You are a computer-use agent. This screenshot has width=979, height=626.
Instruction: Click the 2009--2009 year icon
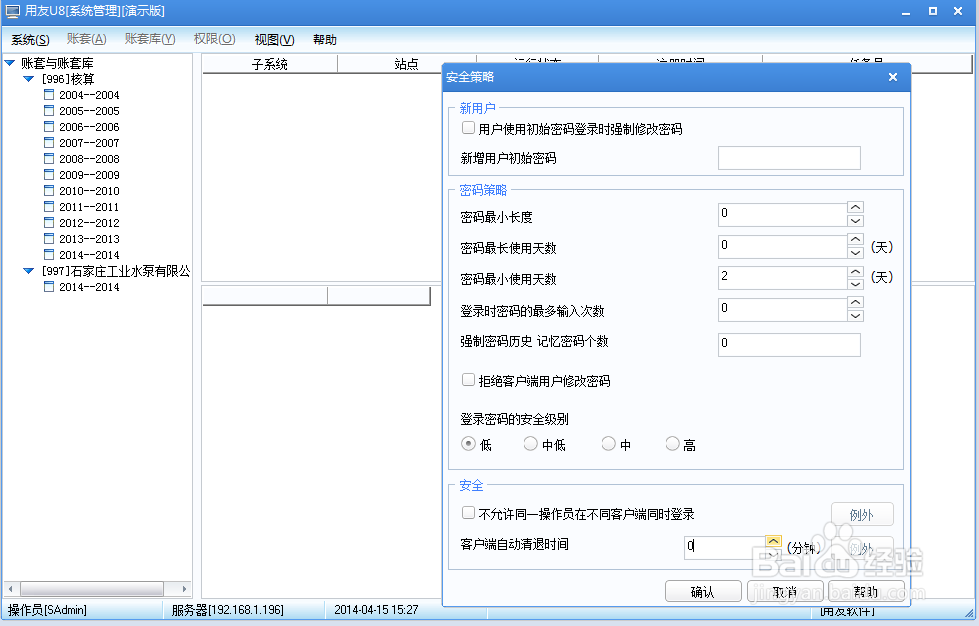49,175
